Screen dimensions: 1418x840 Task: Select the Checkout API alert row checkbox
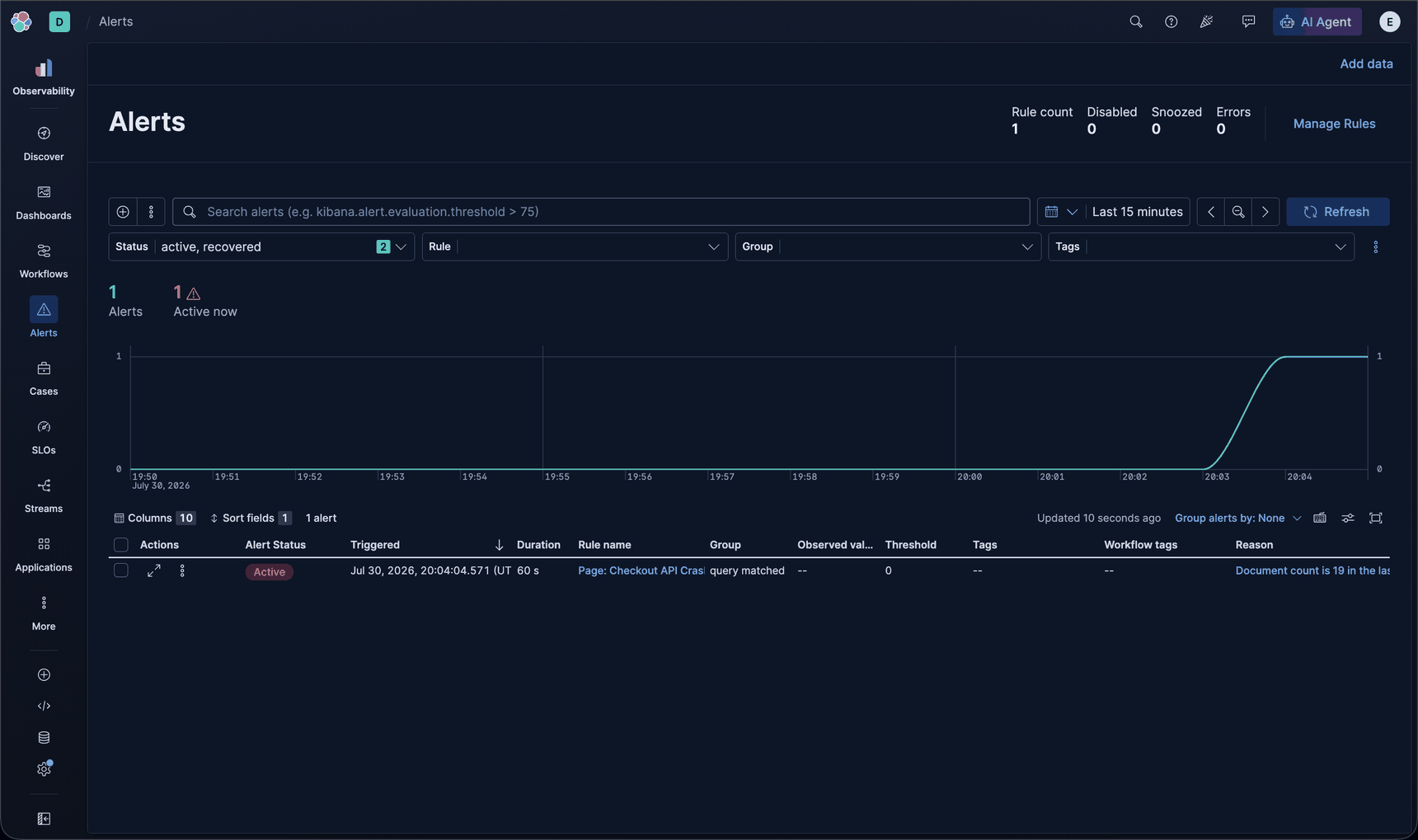tap(121, 570)
